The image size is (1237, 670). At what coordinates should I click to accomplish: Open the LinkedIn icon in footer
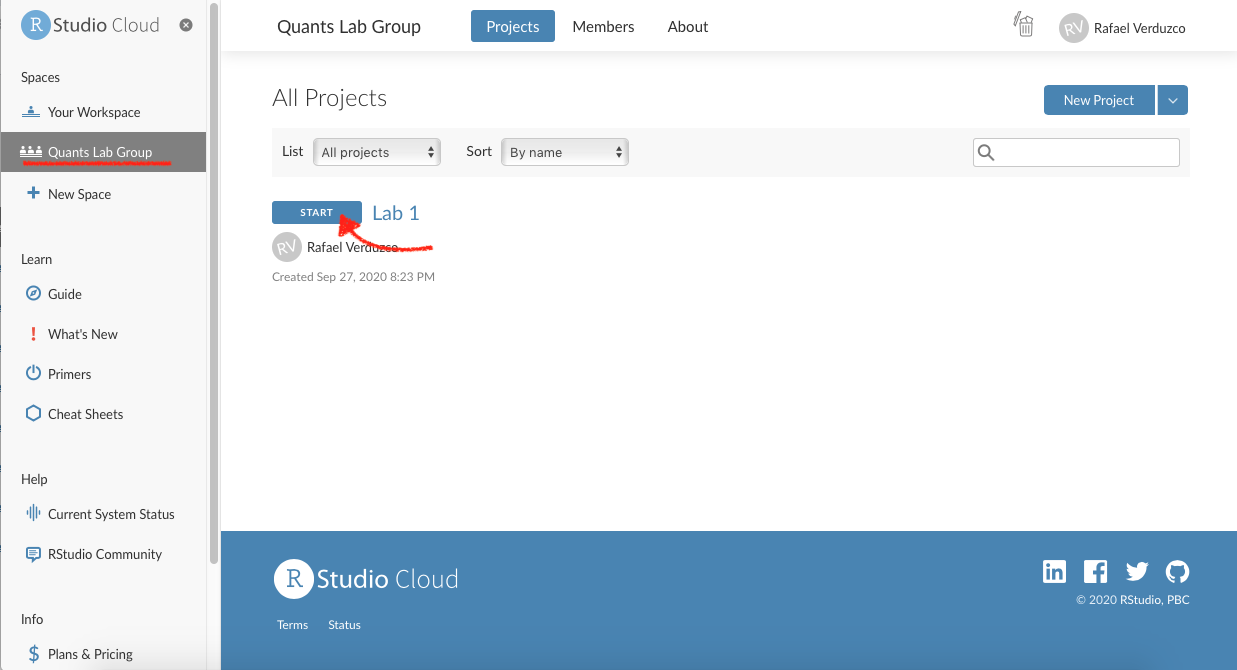[x=1054, y=572]
